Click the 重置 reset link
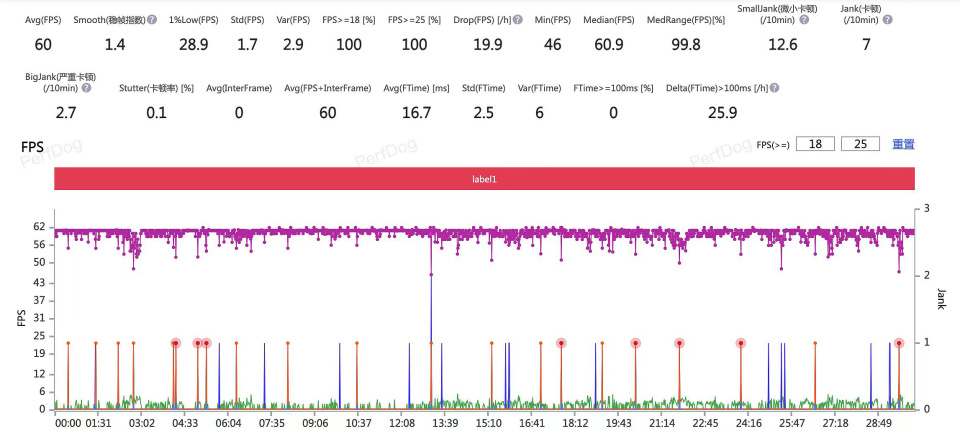 tap(903, 144)
